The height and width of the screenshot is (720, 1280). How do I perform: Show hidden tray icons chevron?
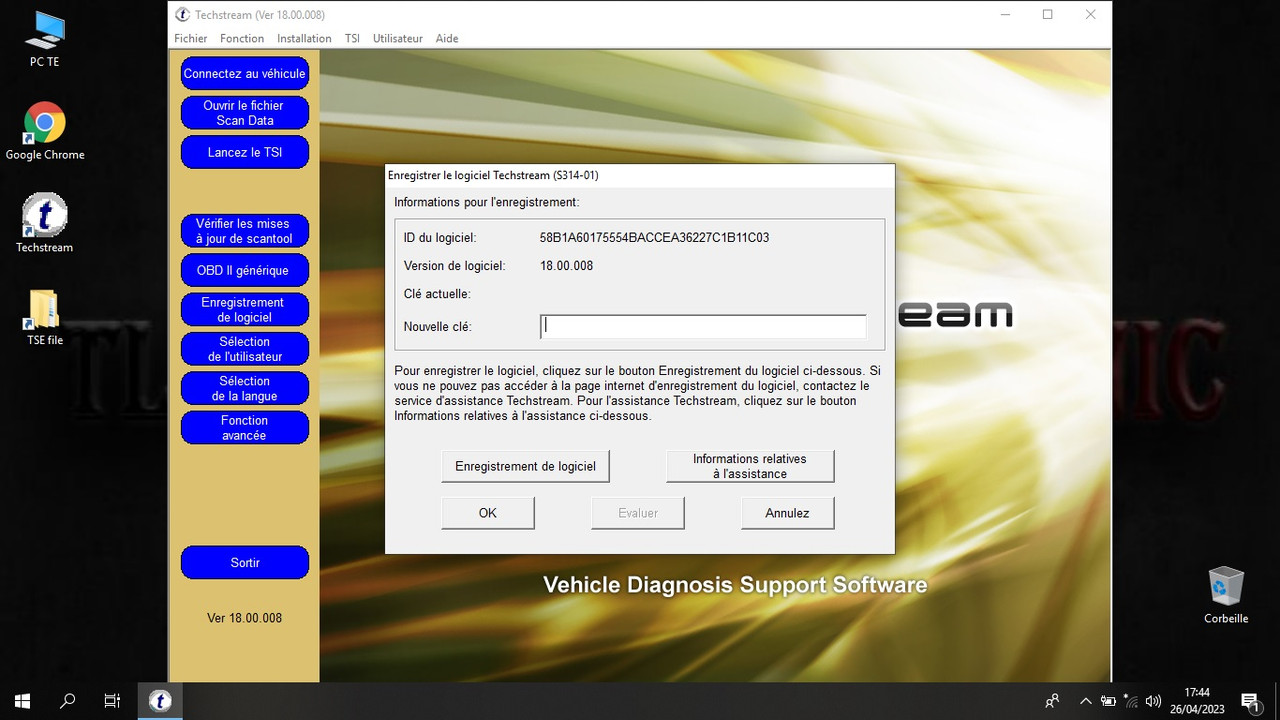coord(1084,701)
